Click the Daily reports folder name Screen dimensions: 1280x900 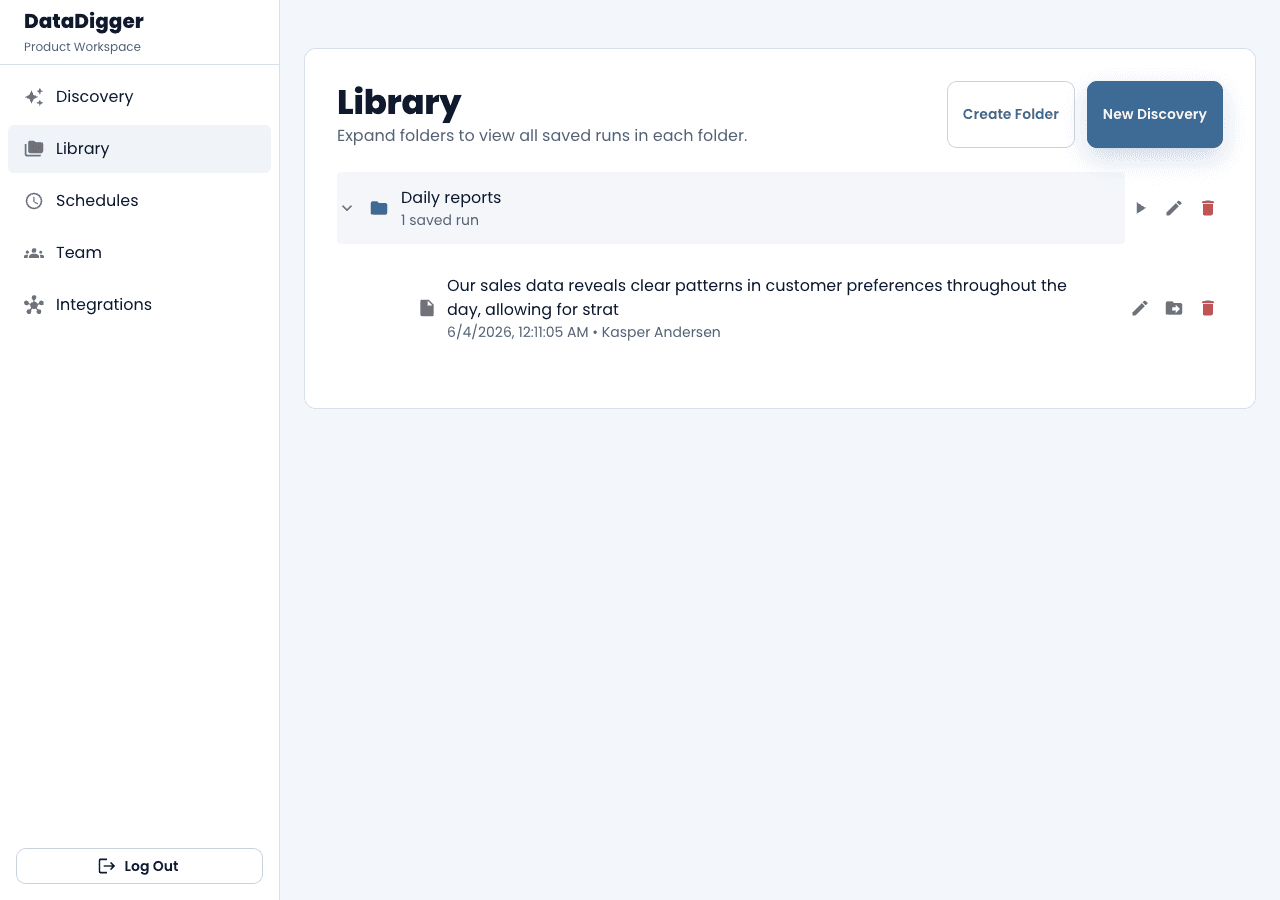coord(451,198)
